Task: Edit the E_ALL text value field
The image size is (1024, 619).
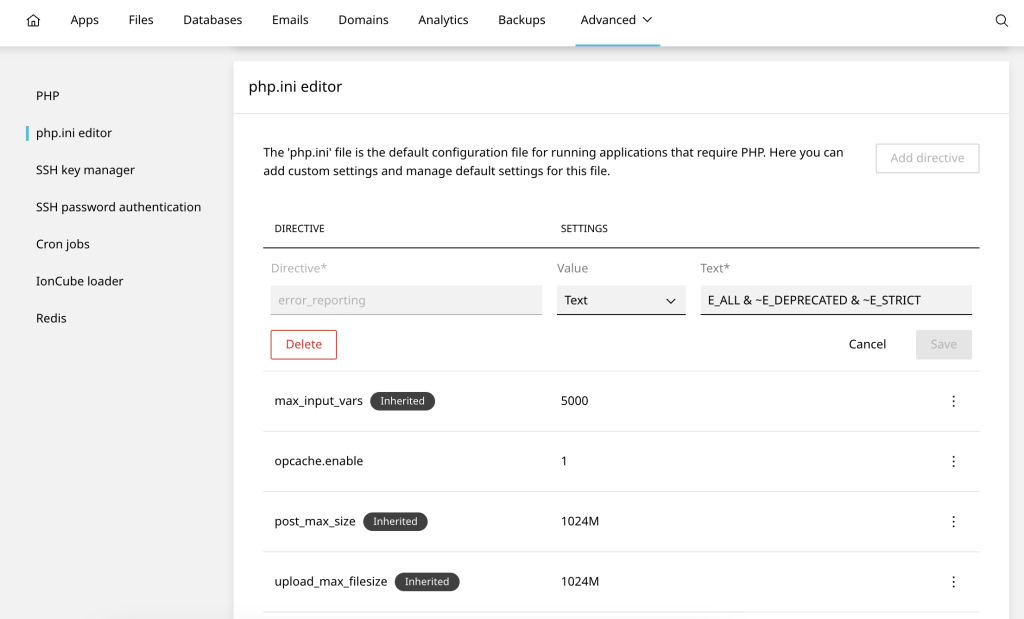Action: pos(836,300)
